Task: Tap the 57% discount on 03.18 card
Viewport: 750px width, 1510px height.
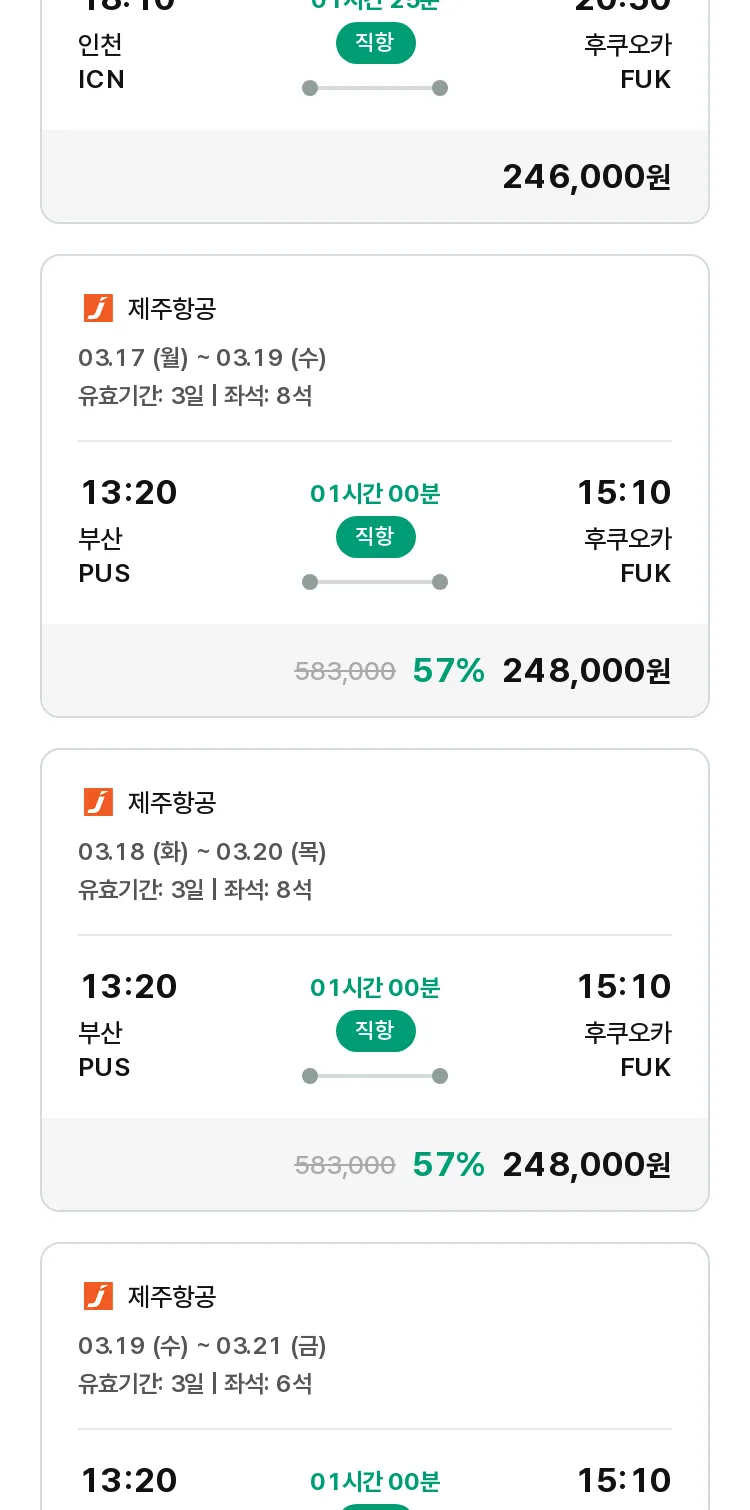Action: [448, 1165]
